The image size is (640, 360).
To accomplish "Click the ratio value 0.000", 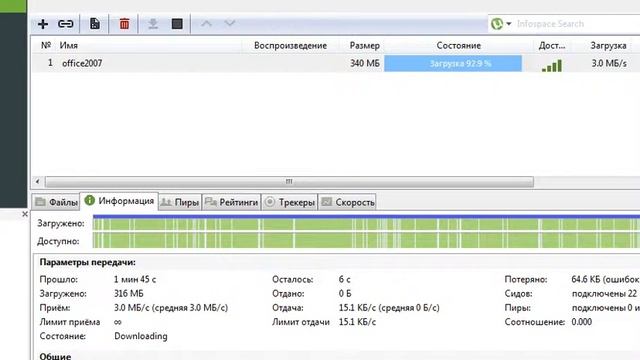I will pyautogui.click(x=582, y=322).
